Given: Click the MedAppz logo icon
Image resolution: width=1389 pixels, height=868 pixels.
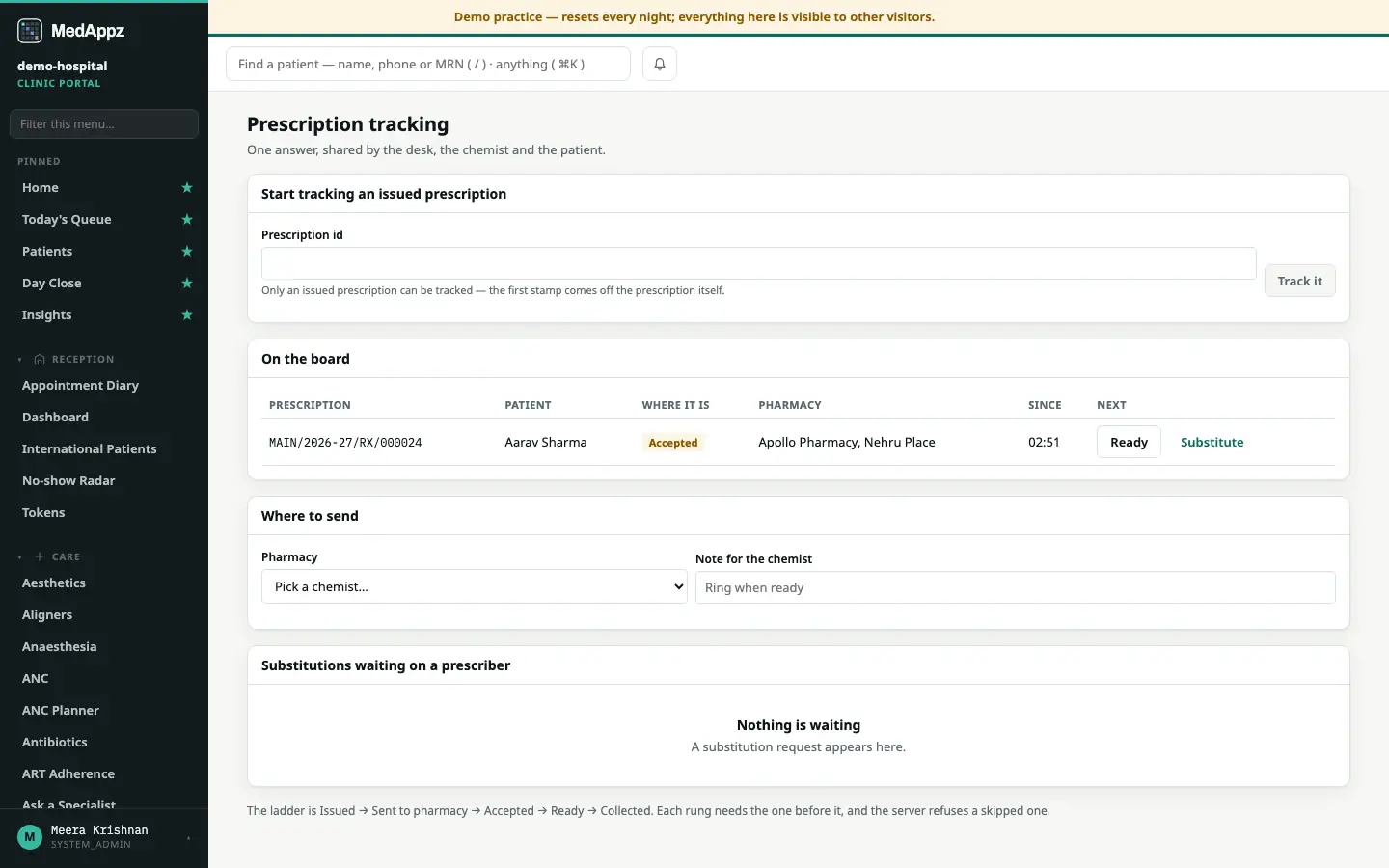Looking at the screenshot, I should coord(30,31).
